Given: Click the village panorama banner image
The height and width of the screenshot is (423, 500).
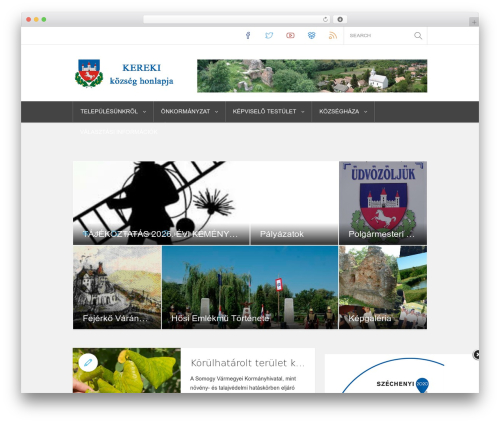Looking at the screenshot, I should coord(312,76).
